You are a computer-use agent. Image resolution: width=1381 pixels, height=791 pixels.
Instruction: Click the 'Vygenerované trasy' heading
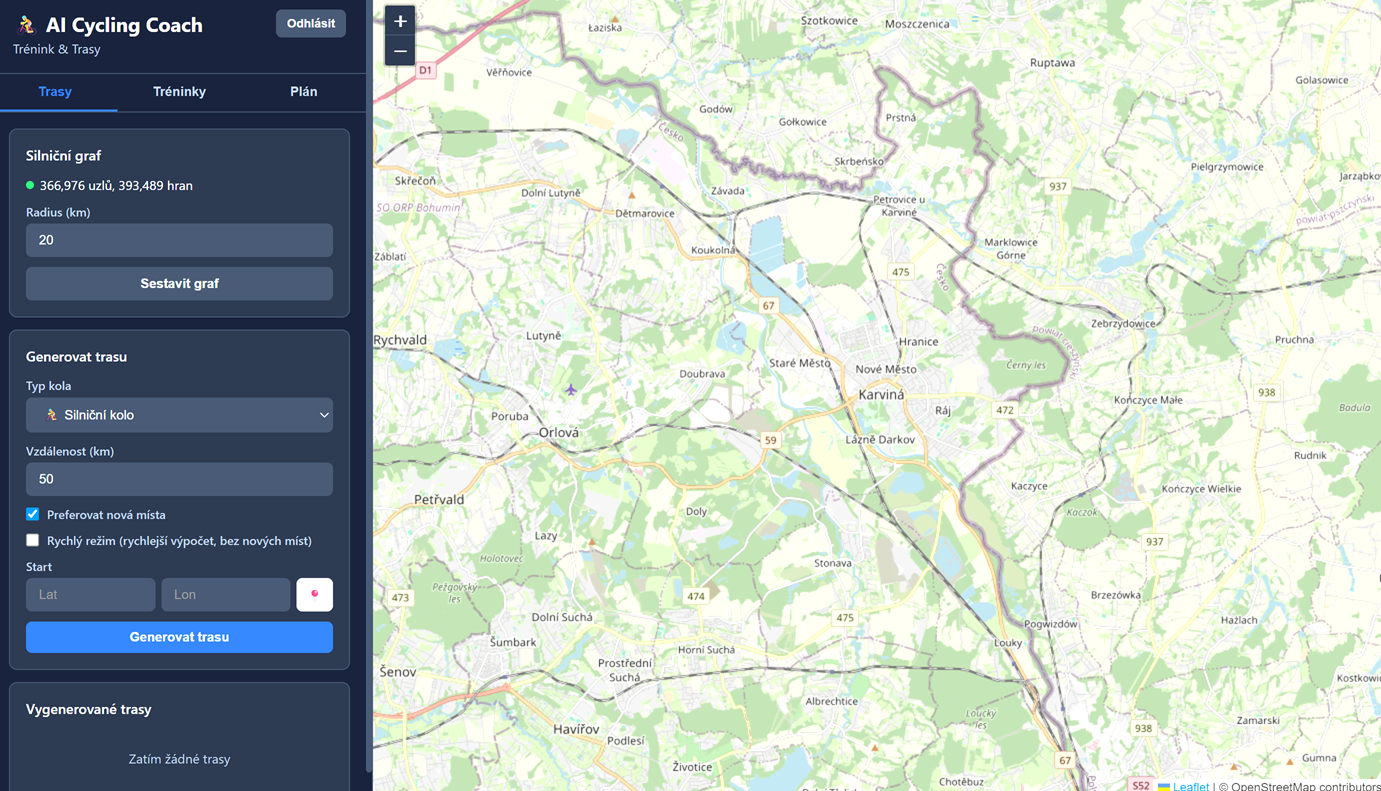tap(89, 709)
